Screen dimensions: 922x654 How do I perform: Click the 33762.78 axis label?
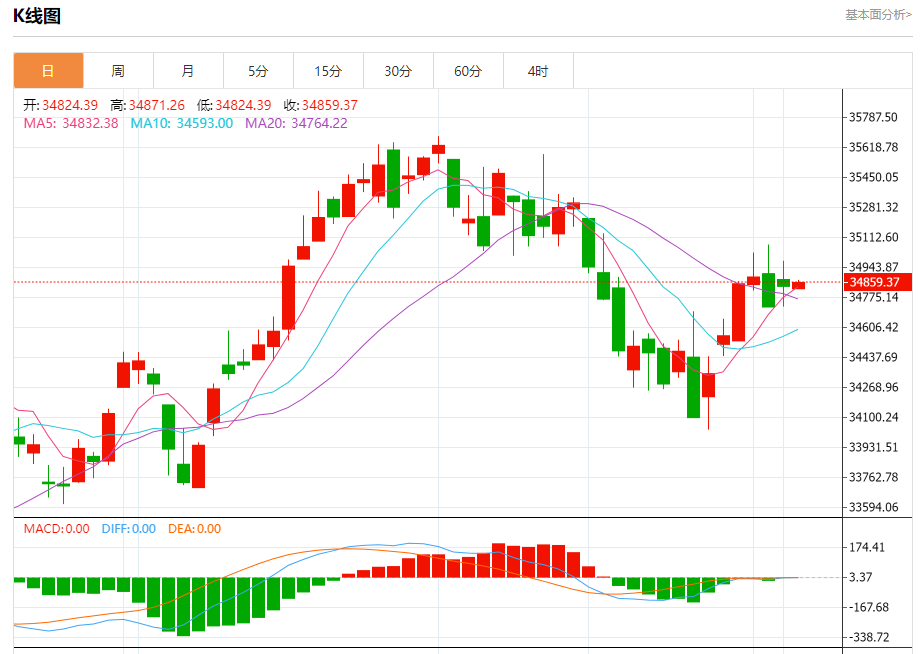click(873, 477)
